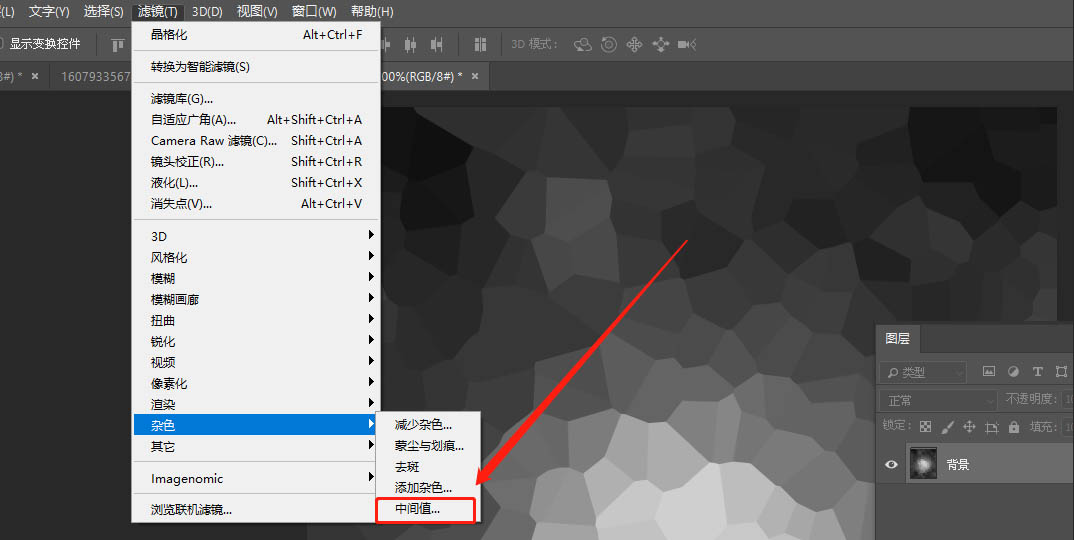Open the 类型 layer filter dropdown

click(x=923, y=372)
